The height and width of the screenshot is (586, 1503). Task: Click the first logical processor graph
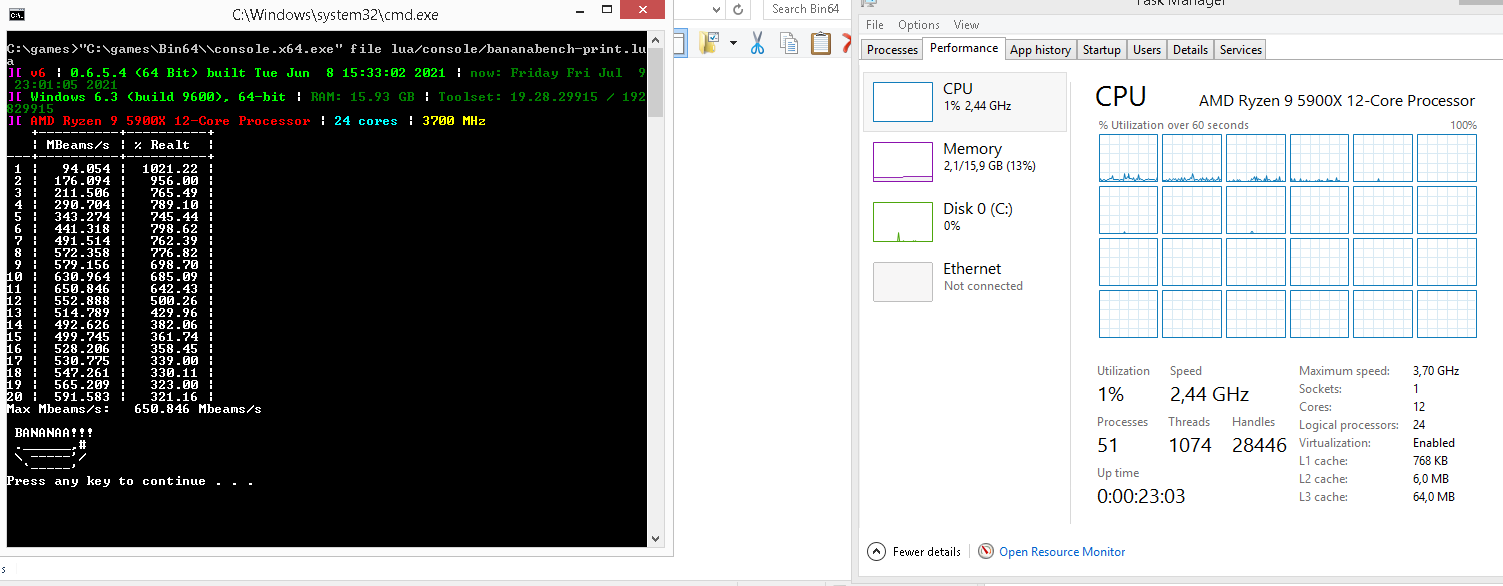(x=1128, y=158)
